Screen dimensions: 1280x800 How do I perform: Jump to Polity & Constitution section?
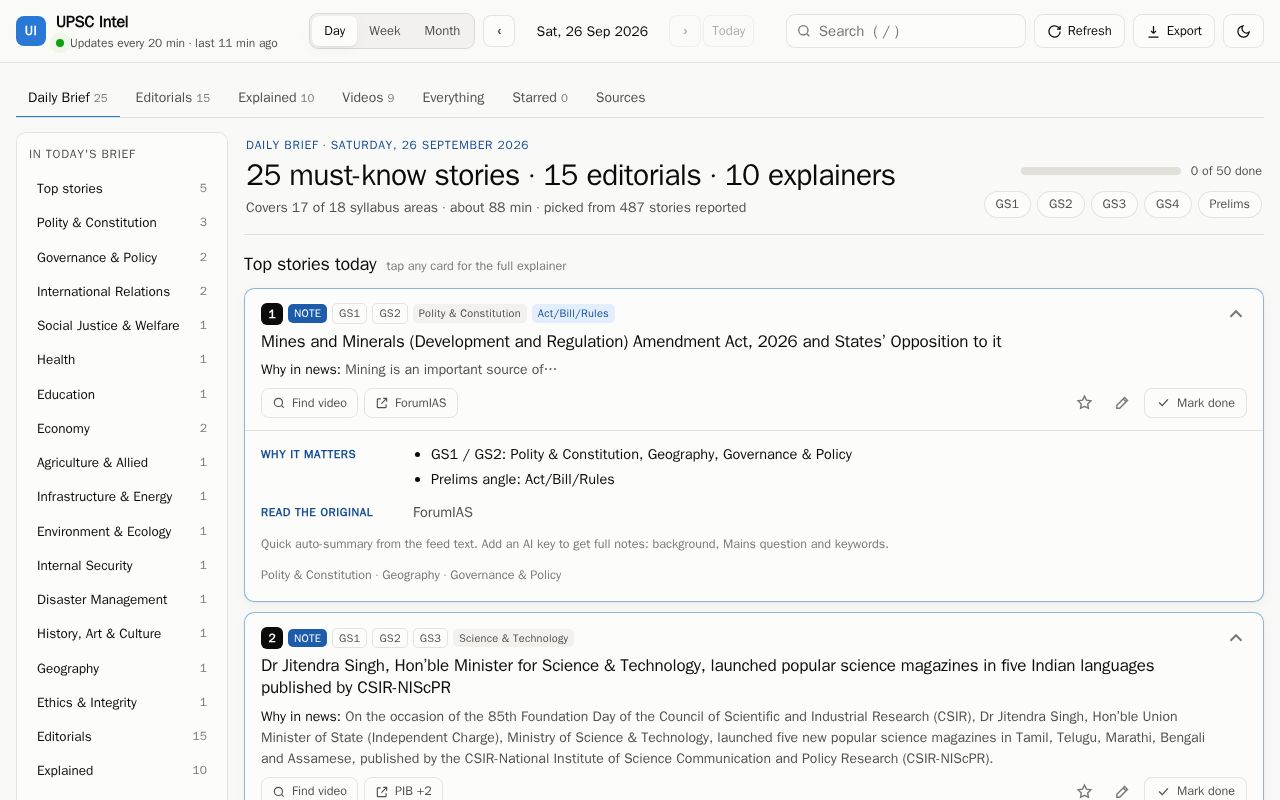(x=122, y=223)
